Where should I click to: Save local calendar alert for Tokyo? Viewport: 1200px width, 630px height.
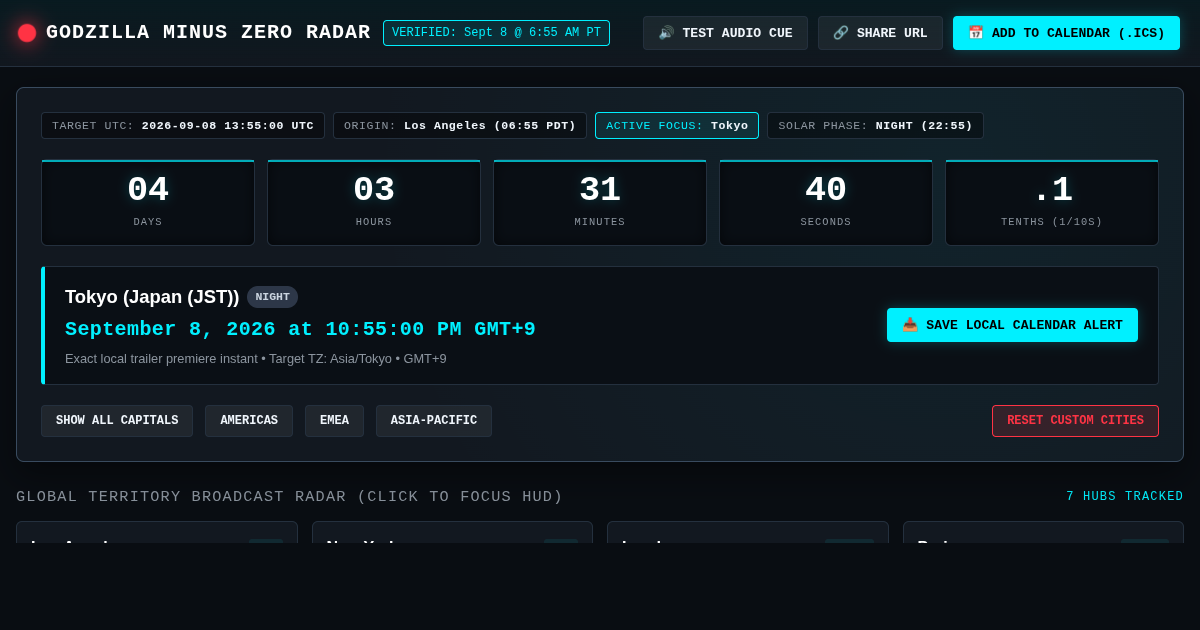coord(1012,325)
